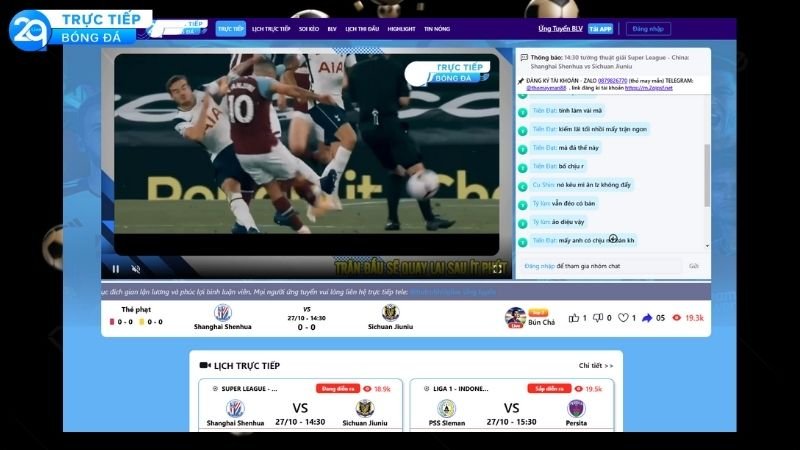The width and height of the screenshot is (800, 450).
Task: Expand Chi tiết >> schedule details
Action: point(596,365)
